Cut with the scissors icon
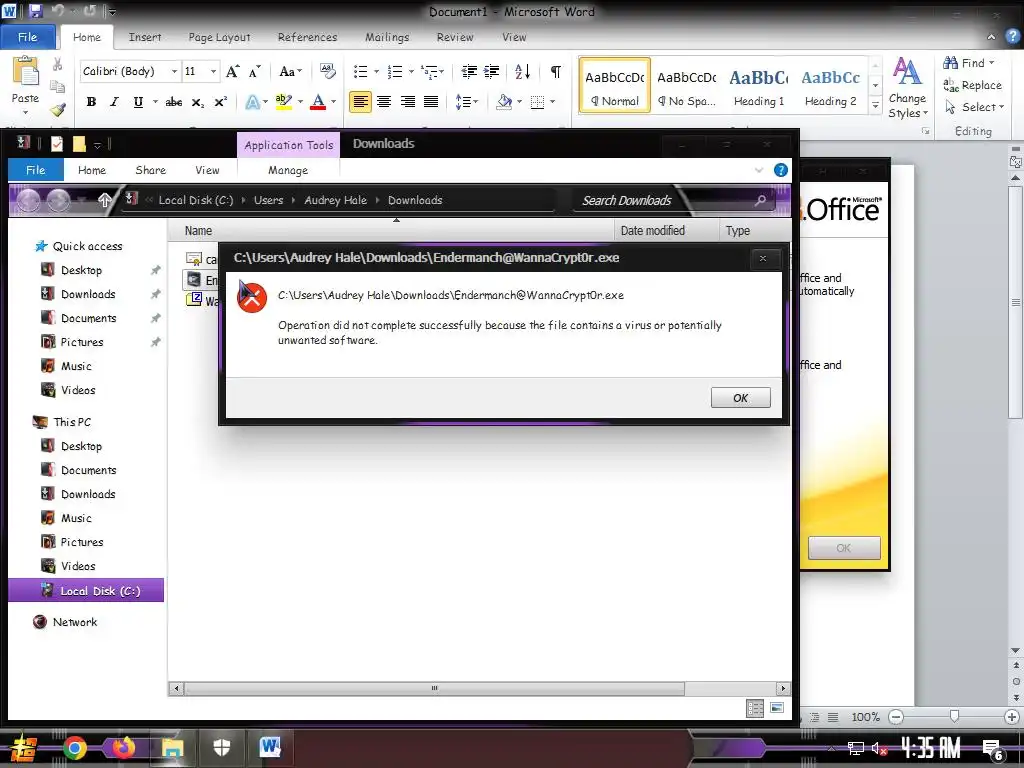 pyautogui.click(x=57, y=64)
